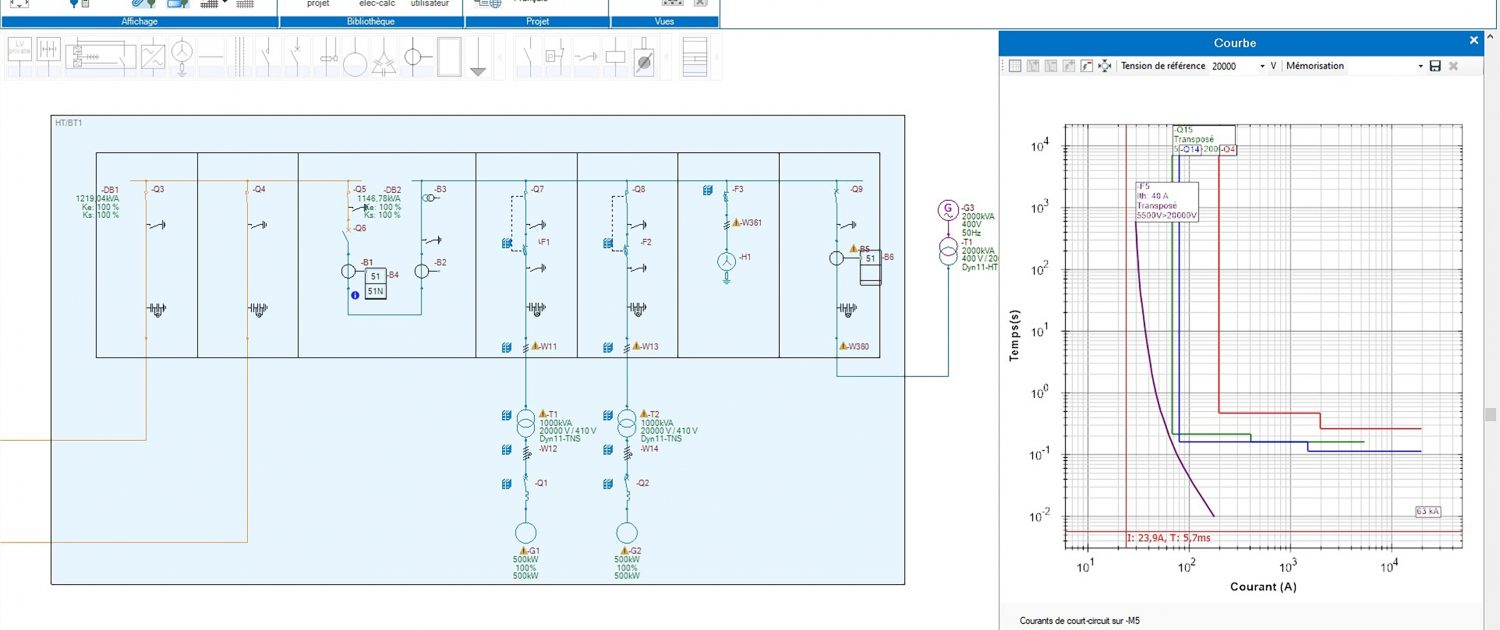This screenshot has width=1500, height=630.
Task: Click the warning icon next to -T1 transformer
Action: pyautogui.click(x=543, y=414)
